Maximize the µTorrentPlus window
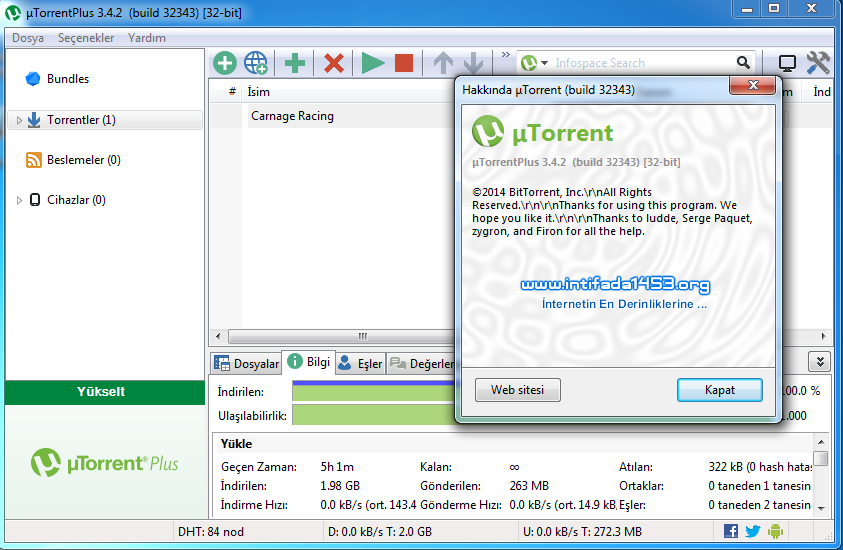 [774, 9]
